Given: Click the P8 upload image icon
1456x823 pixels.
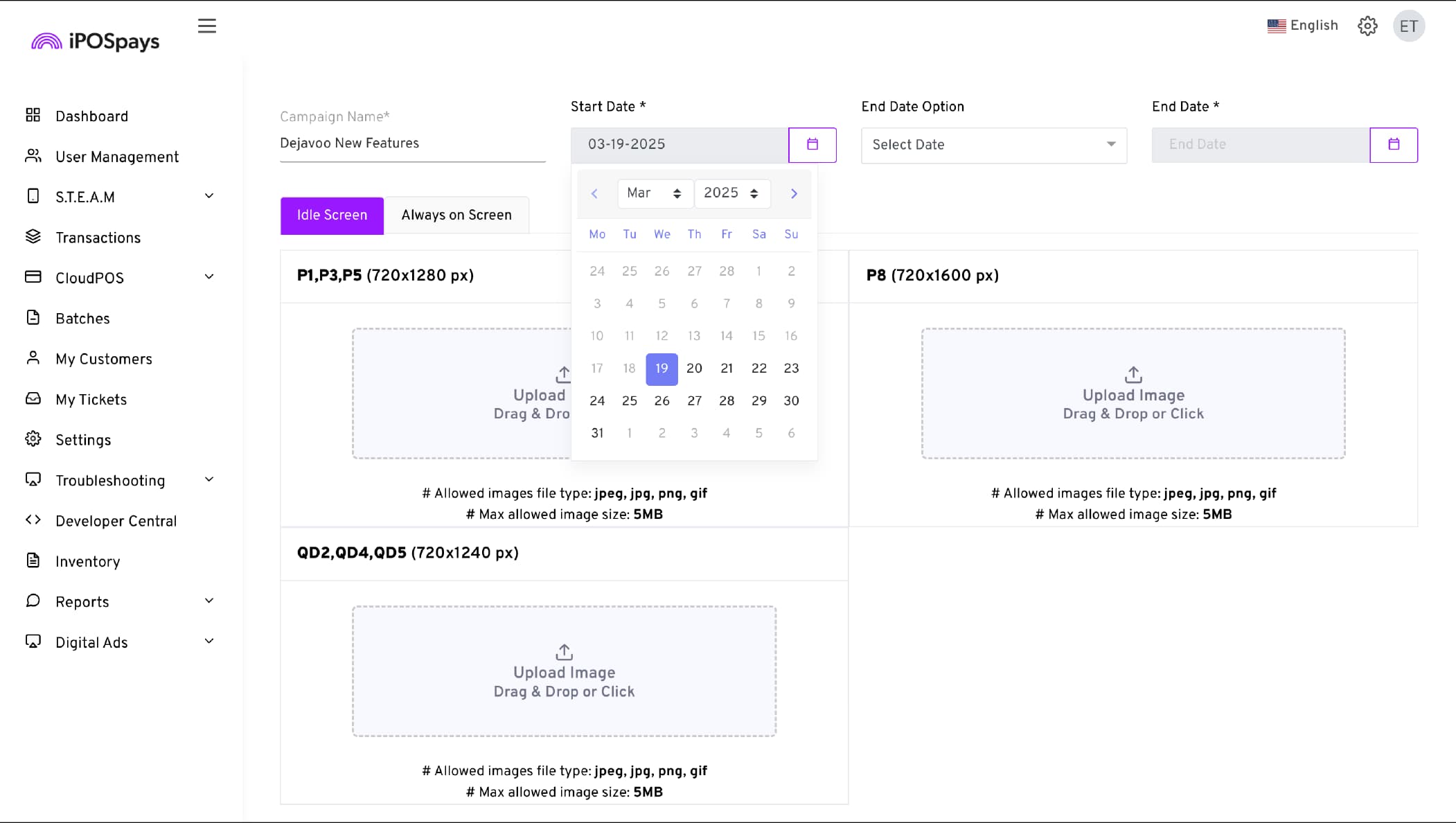Looking at the screenshot, I should coord(1133,375).
